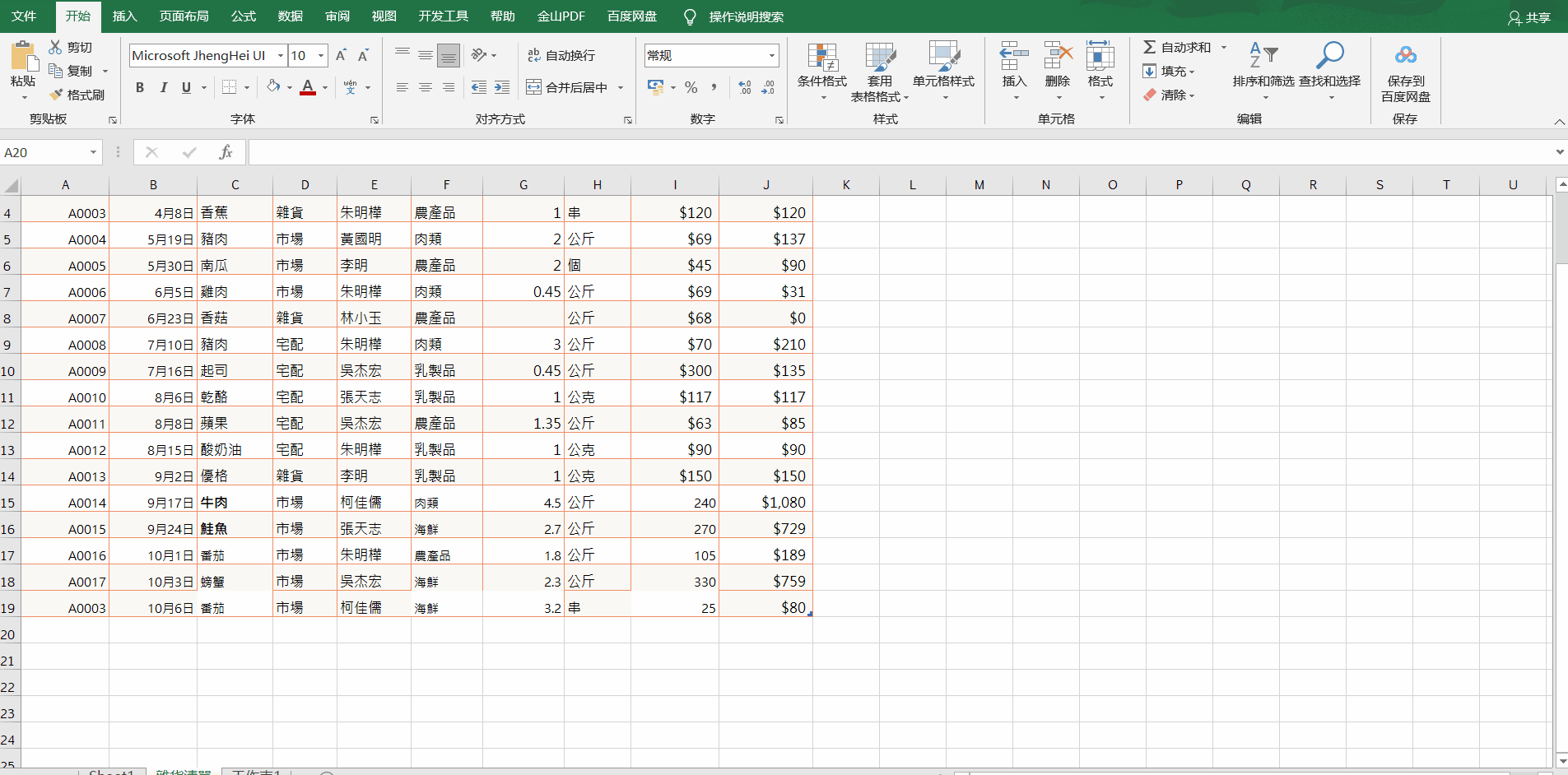
Task: Toggle bottom vertical alignment
Action: (449, 55)
